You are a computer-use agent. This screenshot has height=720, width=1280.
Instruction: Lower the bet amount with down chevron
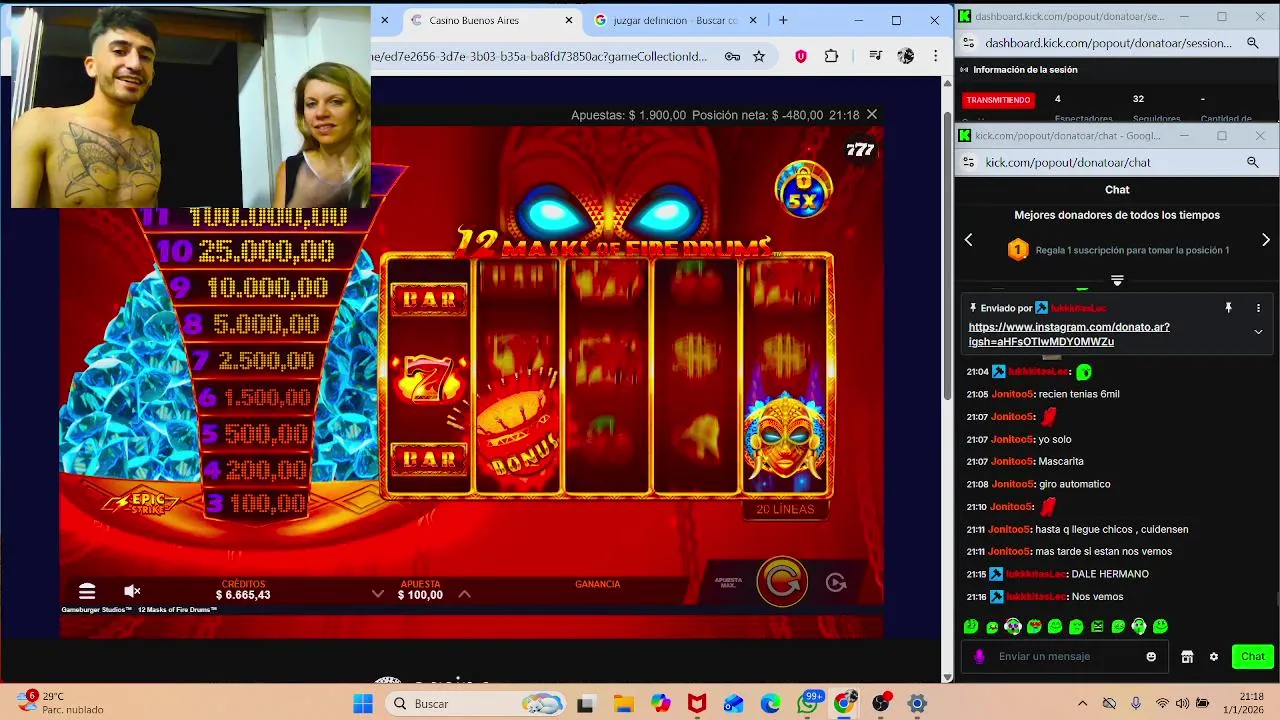point(378,594)
